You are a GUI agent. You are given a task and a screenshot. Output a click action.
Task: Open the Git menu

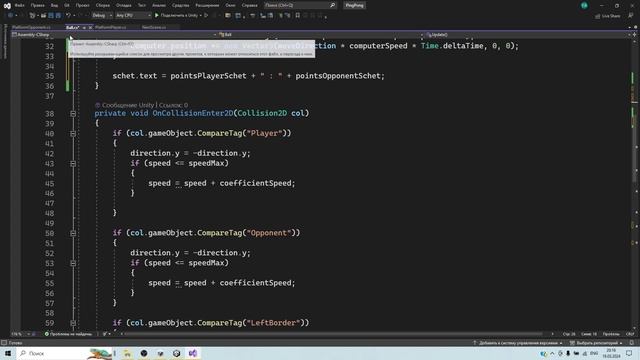click(x=67, y=5)
